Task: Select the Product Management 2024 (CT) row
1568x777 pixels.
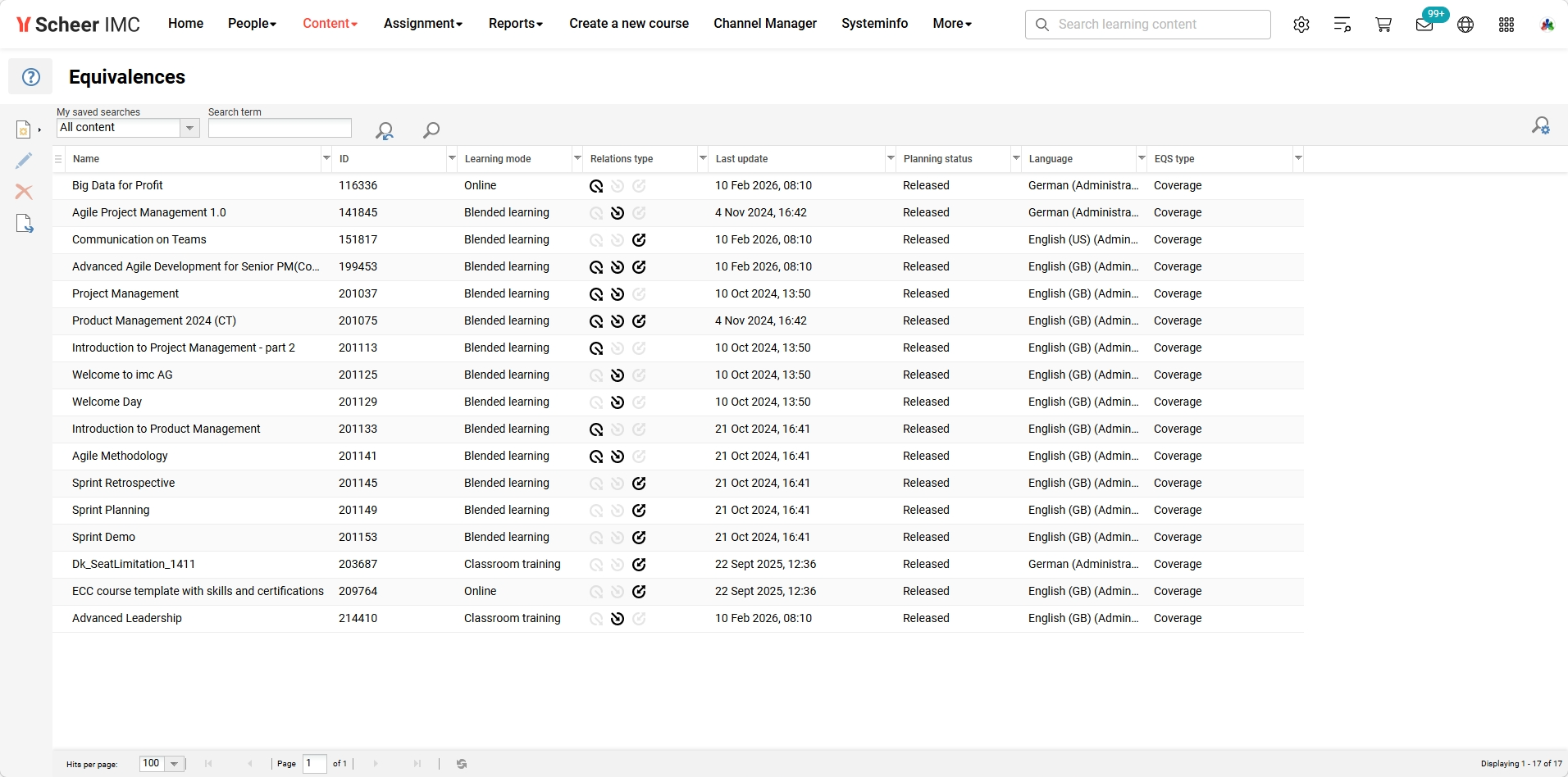Action: tap(678, 321)
